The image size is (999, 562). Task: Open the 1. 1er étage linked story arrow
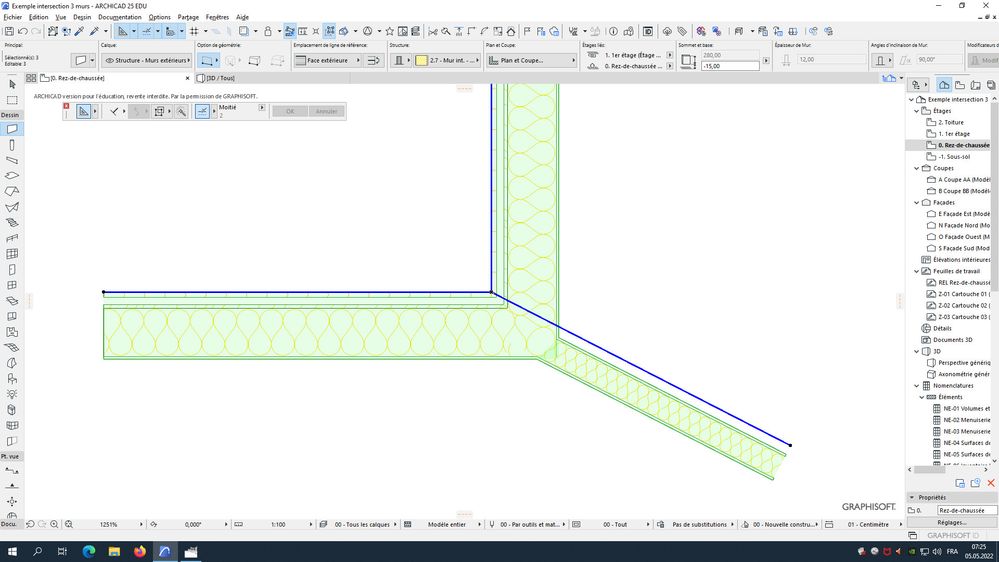(669, 55)
